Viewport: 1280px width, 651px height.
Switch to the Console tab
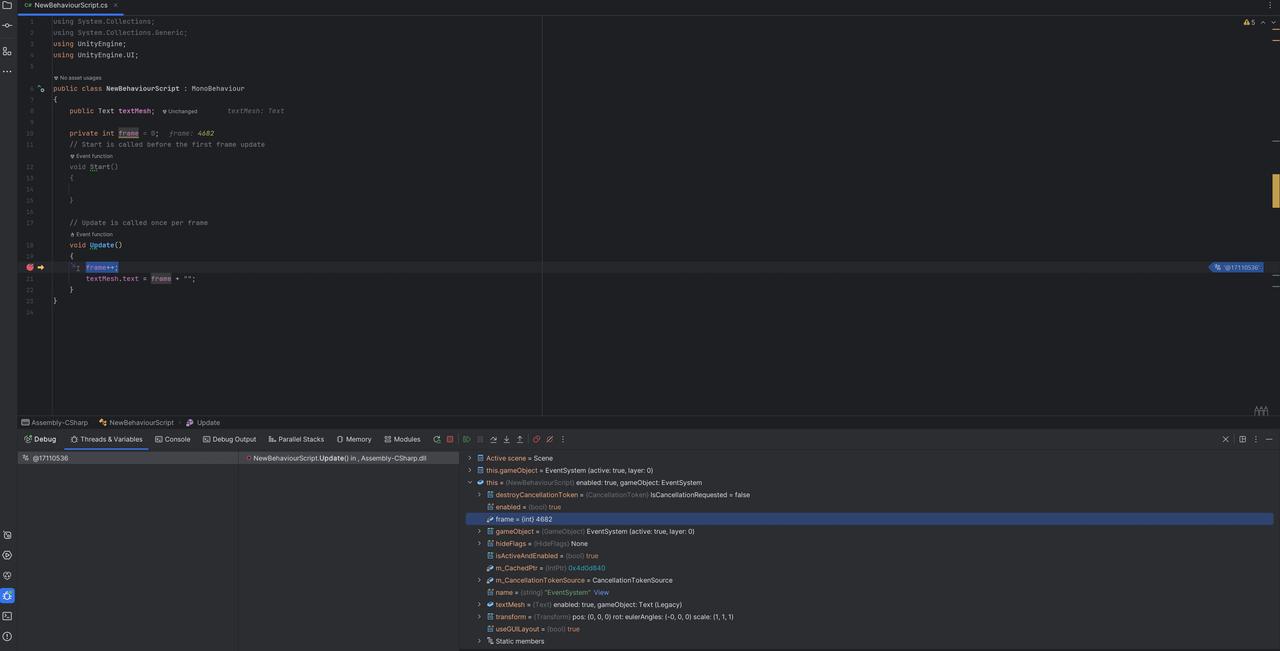coord(172,439)
